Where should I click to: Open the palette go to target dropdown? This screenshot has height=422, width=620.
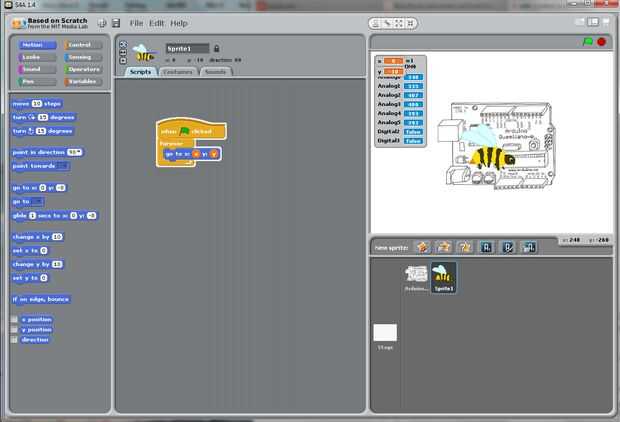tap(37, 202)
